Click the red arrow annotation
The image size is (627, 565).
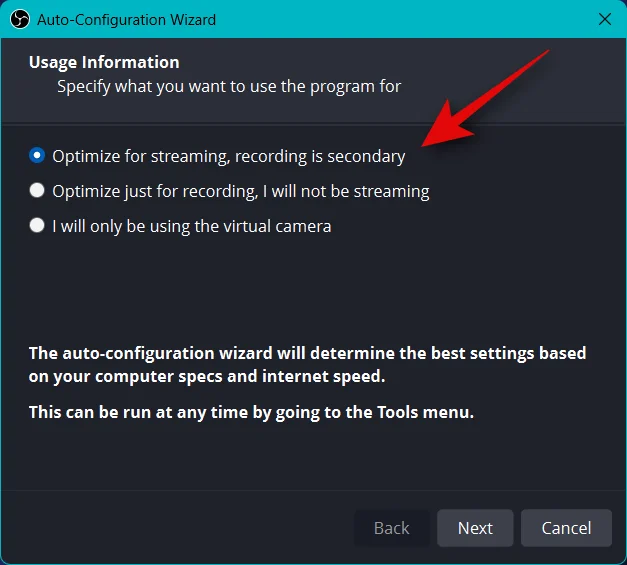tap(486, 98)
